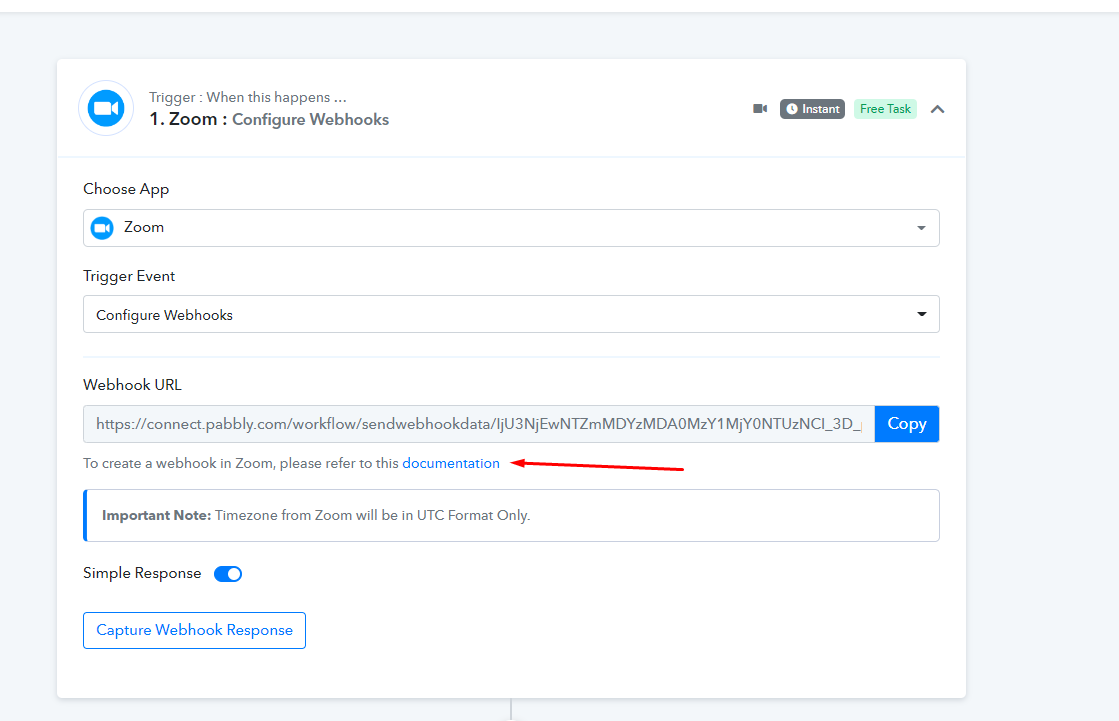Click the Free Task badge
This screenshot has width=1119, height=721.
pos(885,109)
